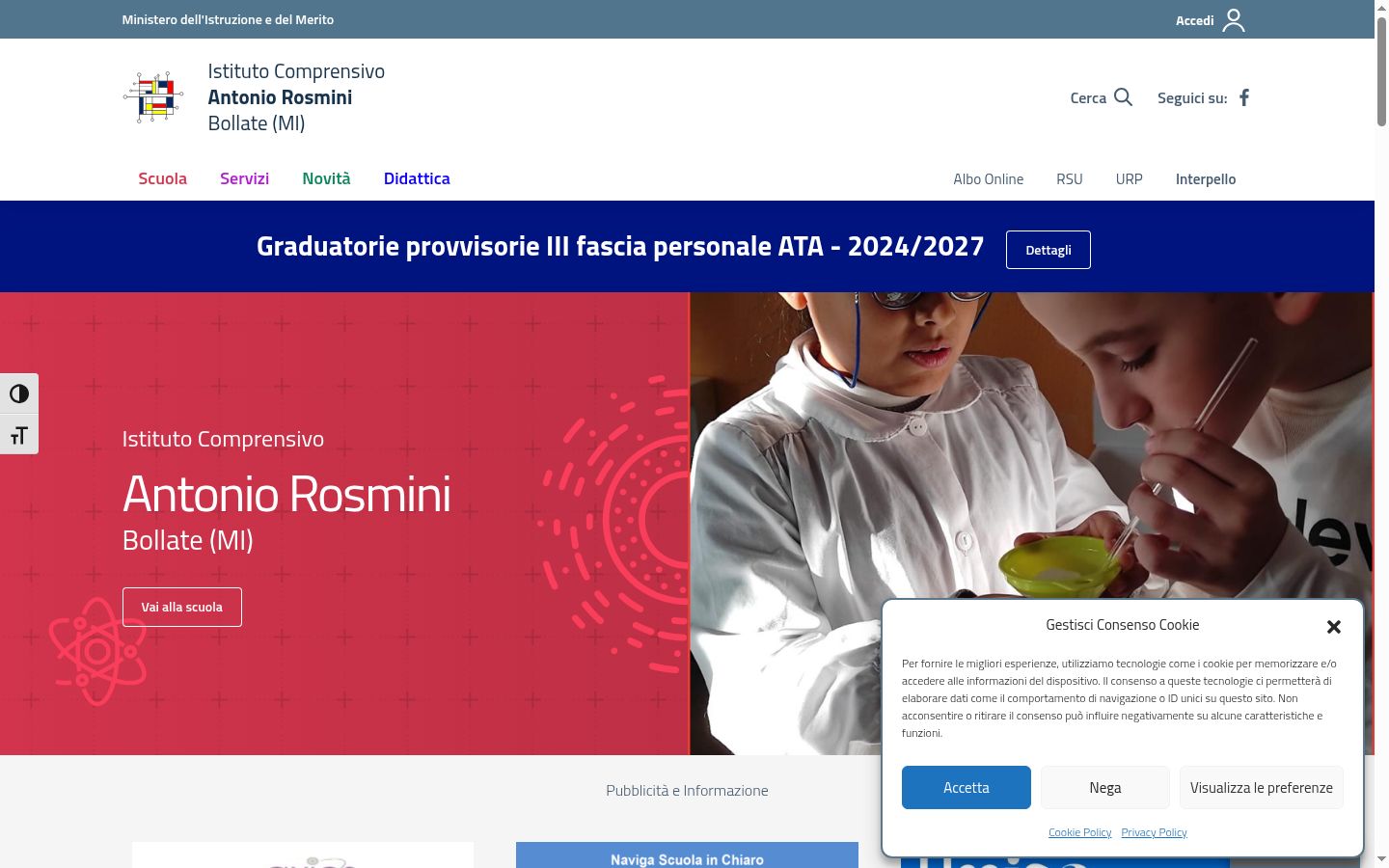The image size is (1389, 868).
Task: Open the Scuola menu
Action: 162,178
